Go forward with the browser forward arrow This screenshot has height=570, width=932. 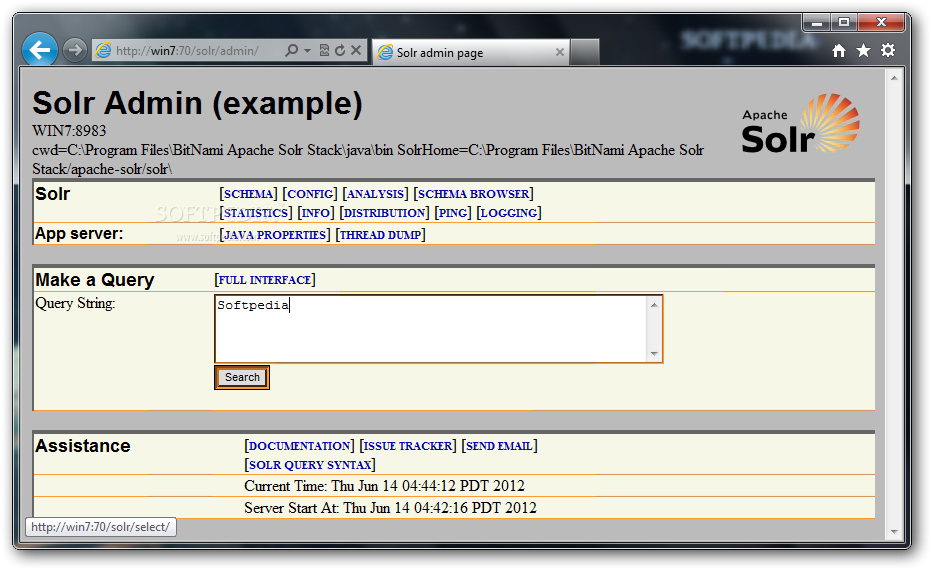pyautogui.click(x=74, y=51)
